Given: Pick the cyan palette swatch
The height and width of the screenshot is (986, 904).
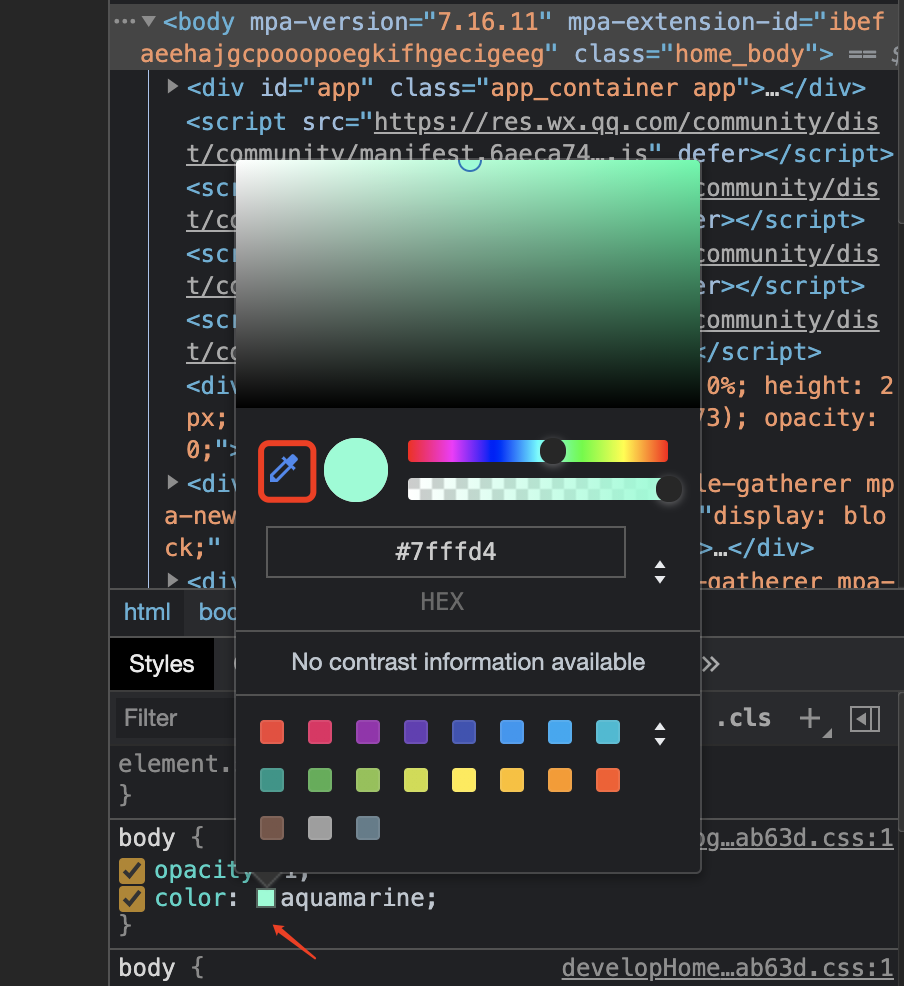Looking at the screenshot, I should [608, 732].
